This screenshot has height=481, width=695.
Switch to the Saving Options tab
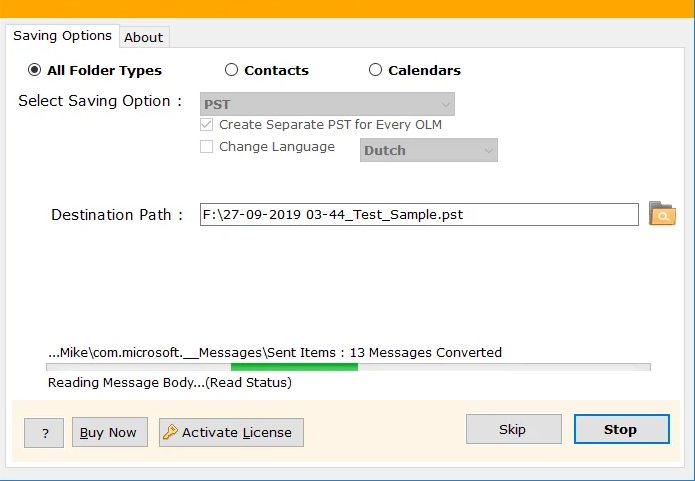click(x=62, y=36)
